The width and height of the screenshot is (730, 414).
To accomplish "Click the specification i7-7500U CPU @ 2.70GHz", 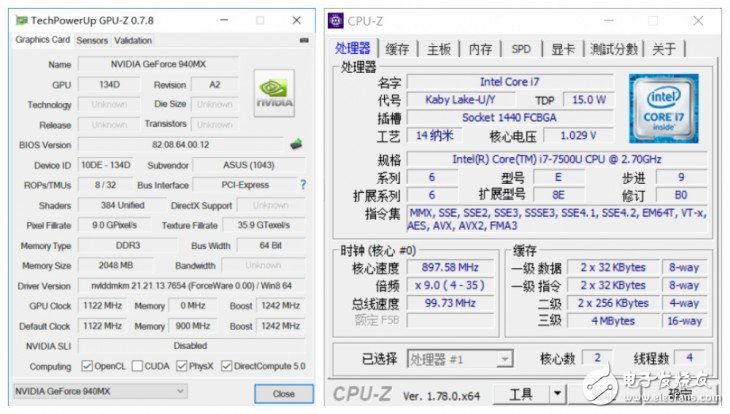I will pos(557,159).
